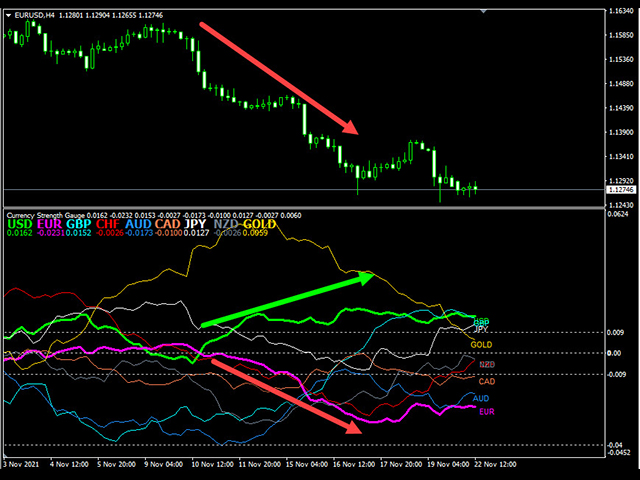Click the orange CAD legend label
The image size is (640, 480).
tap(168, 224)
